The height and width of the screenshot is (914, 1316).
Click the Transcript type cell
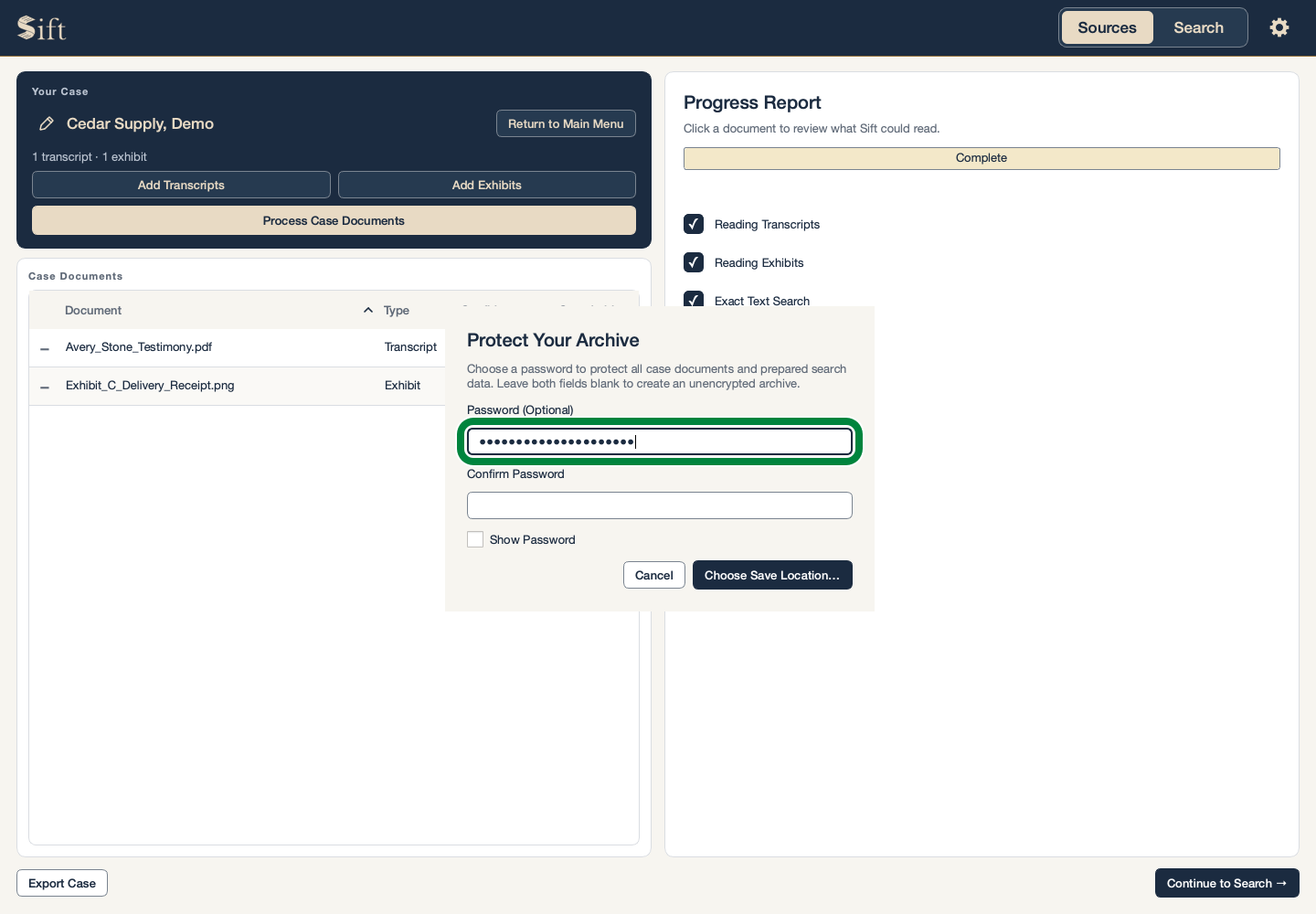[410, 347]
